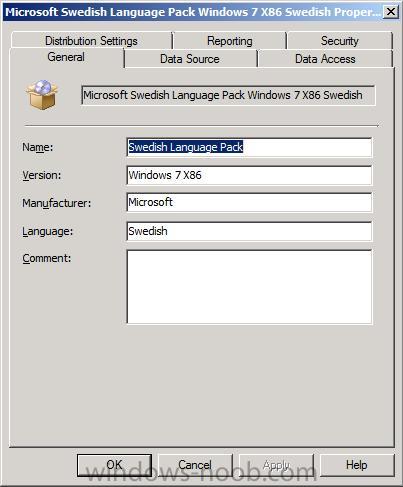
Task: Select the General tab
Action: 66,57
